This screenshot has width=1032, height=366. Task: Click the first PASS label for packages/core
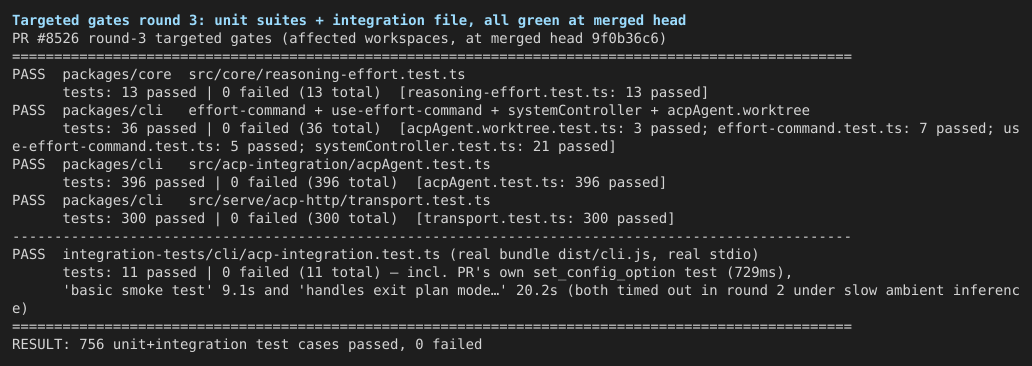pyautogui.click(x=29, y=74)
